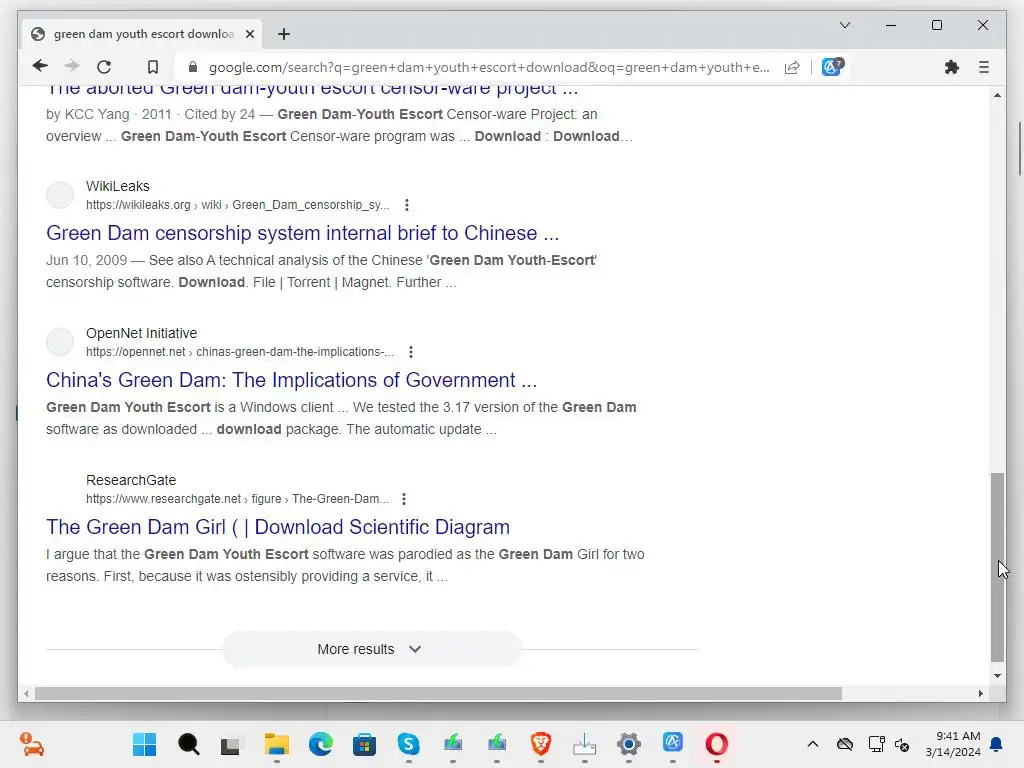Open File Explorer from taskbar
1024x768 pixels.
point(276,744)
